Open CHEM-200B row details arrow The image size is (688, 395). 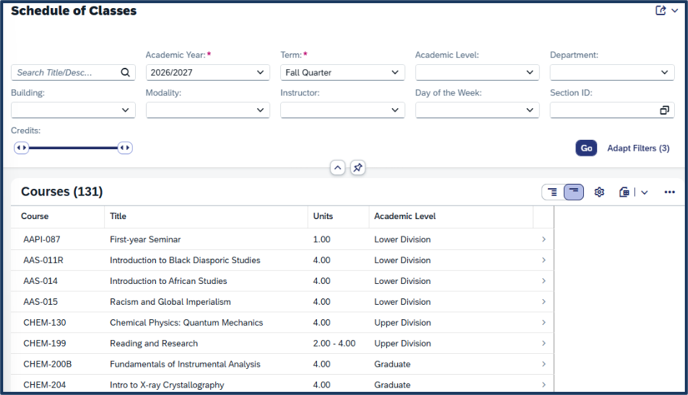point(543,364)
